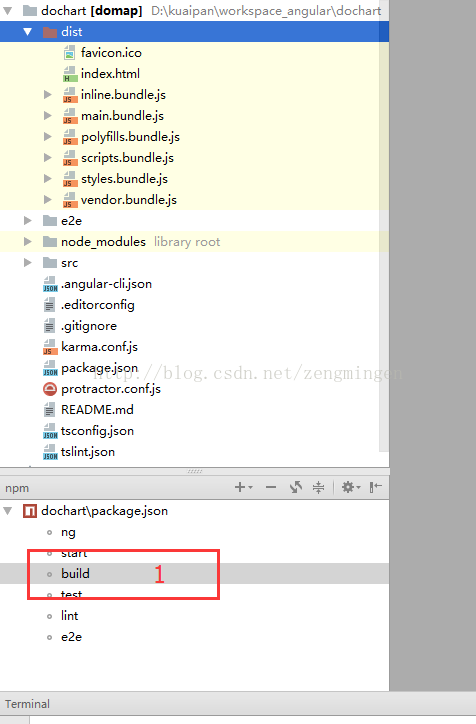The width and height of the screenshot is (476, 724).
Task: Click the node_modules folder icon
Action: pyautogui.click(x=49, y=241)
